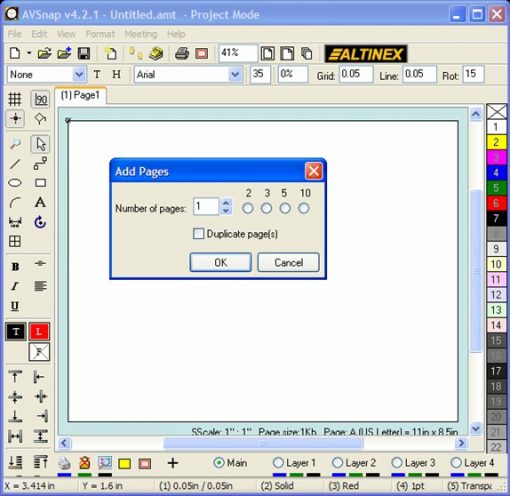This screenshot has width=510, height=496.
Task: Pick green color swatch 5
Action: (496, 188)
